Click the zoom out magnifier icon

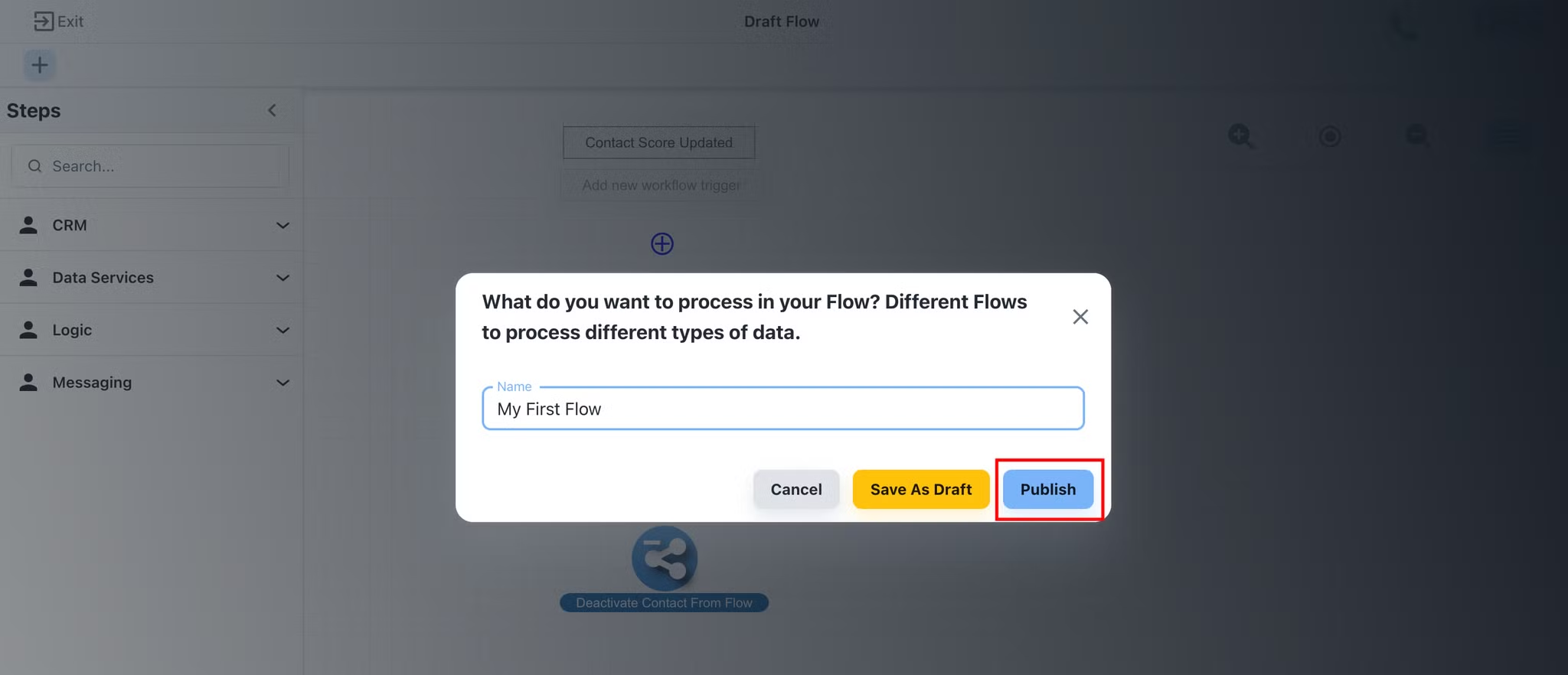(1417, 135)
